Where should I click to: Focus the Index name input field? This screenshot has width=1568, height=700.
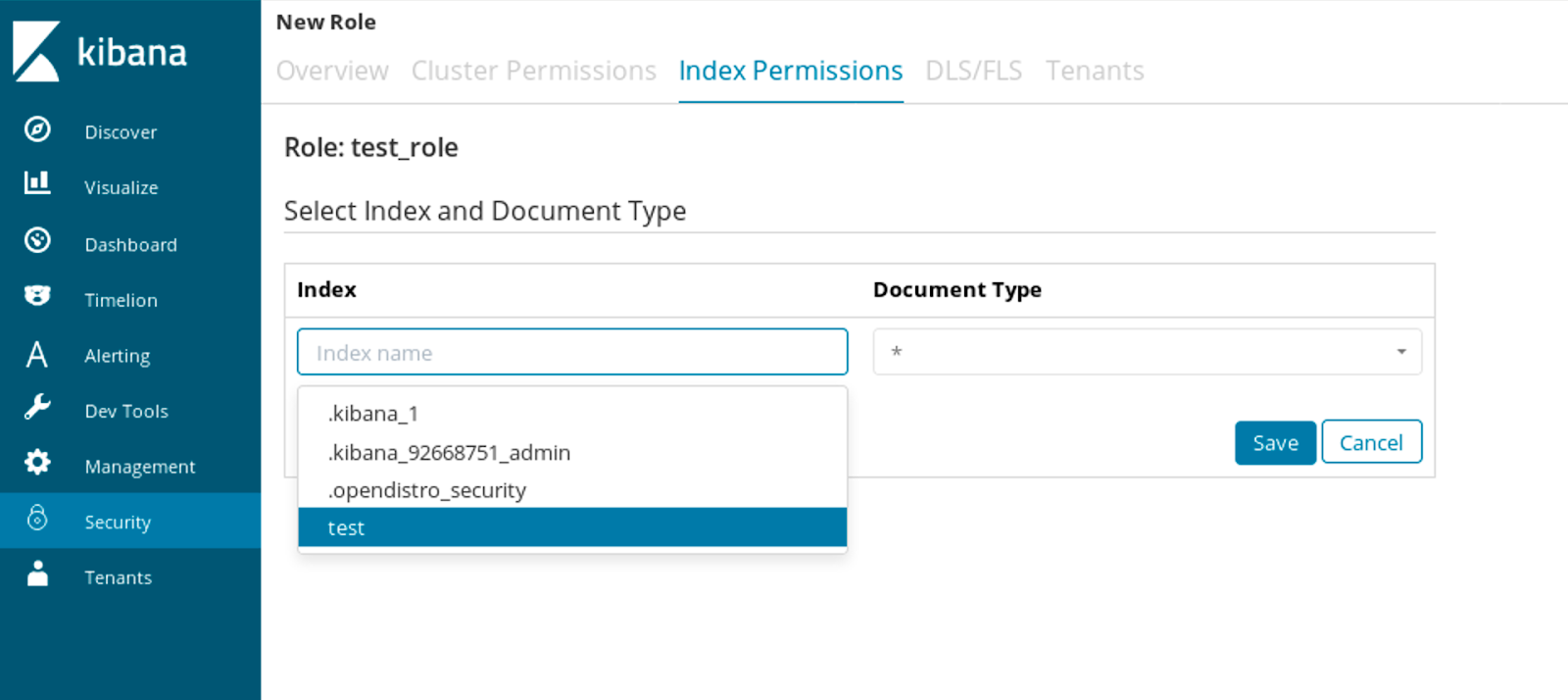coord(572,352)
